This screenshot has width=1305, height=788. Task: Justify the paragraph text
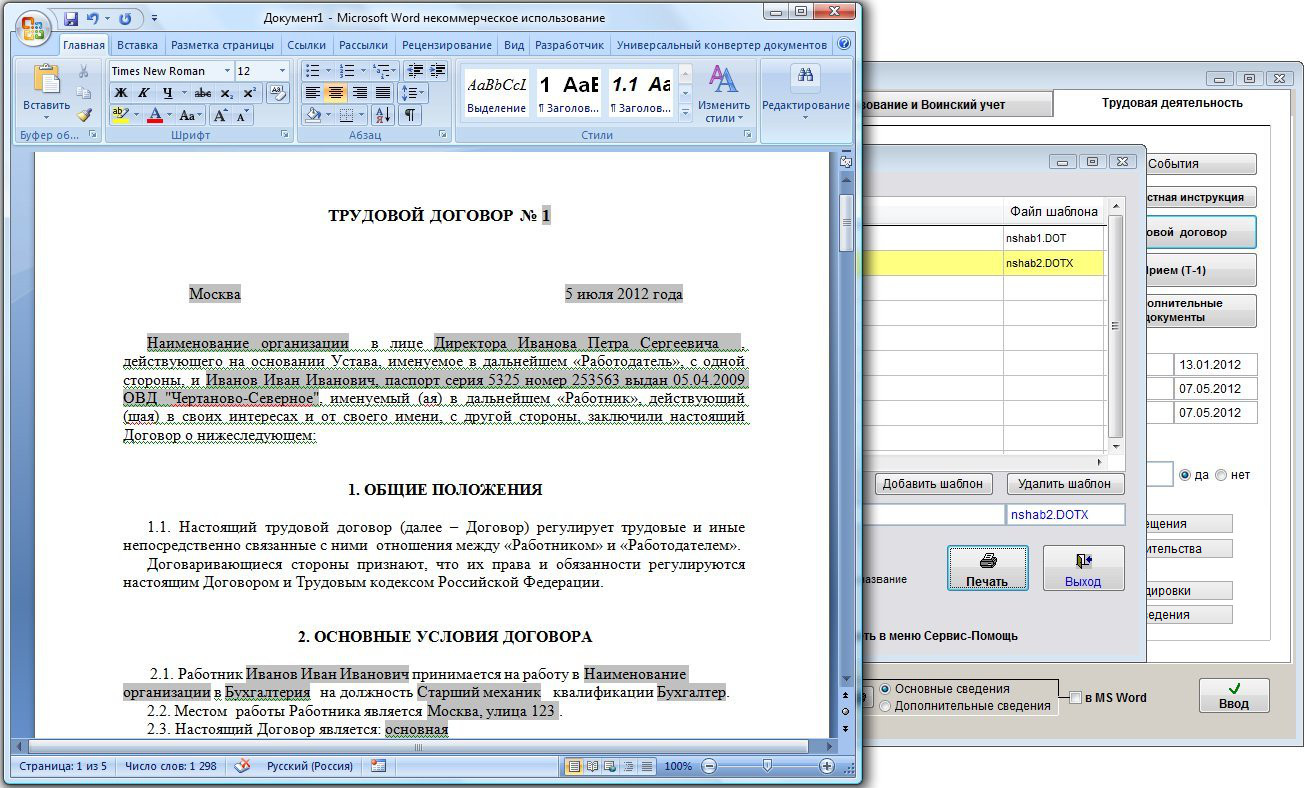click(382, 93)
